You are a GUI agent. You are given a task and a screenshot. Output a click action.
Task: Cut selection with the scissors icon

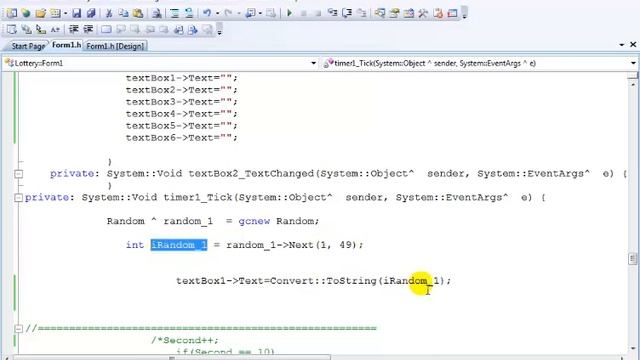(109, 13)
